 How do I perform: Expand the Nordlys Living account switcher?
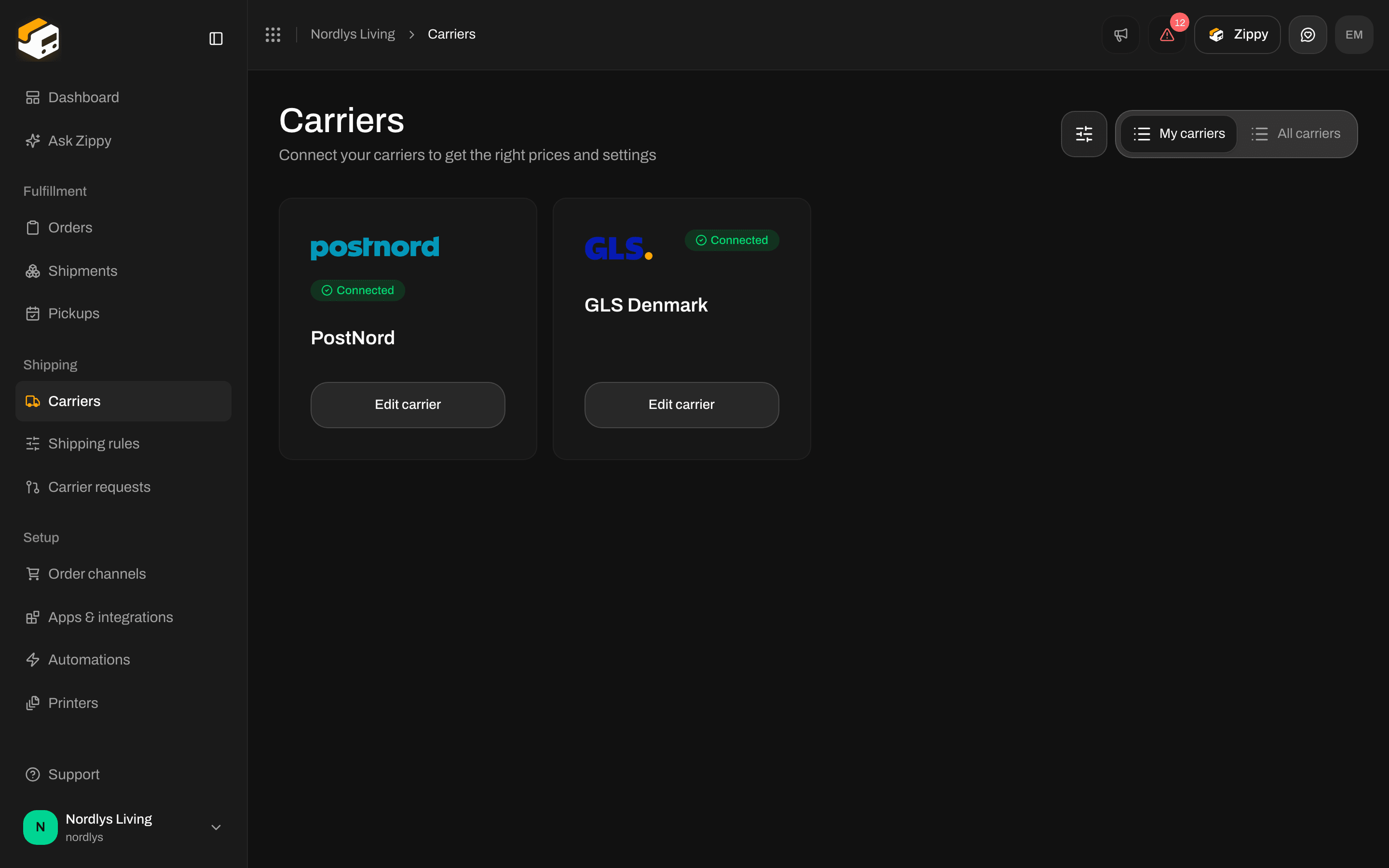point(123,827)
